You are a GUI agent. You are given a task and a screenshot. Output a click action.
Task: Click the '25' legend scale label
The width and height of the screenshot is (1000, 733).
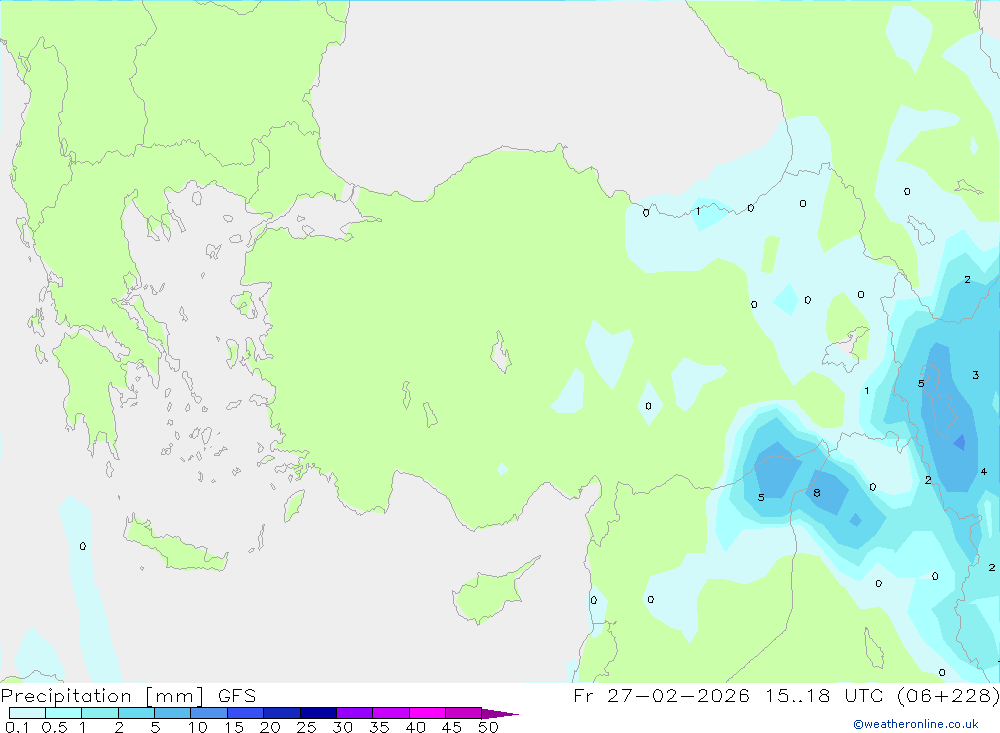pyautogui.click(x=306, y=727)
